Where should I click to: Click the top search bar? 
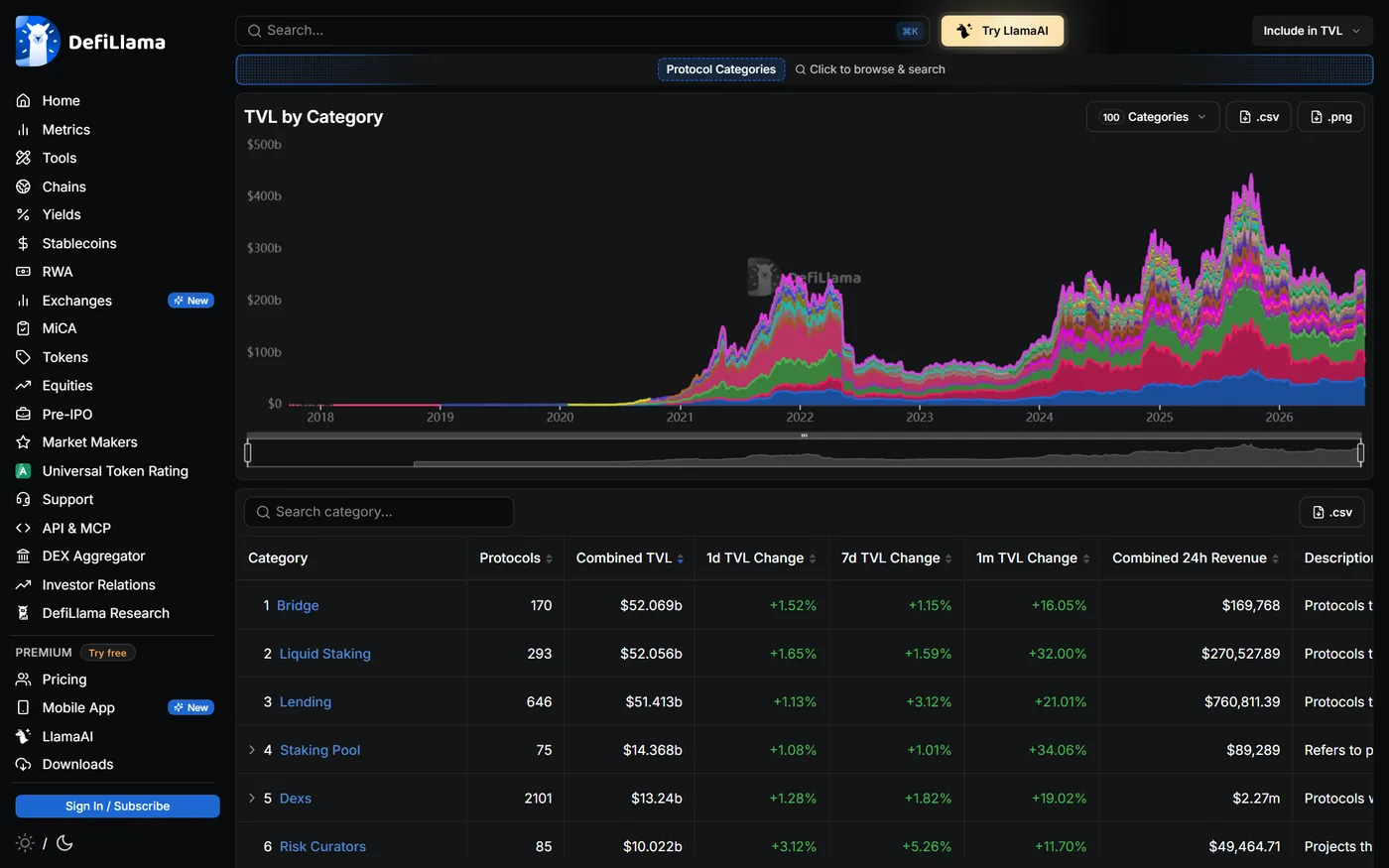(x=582, y=31)
